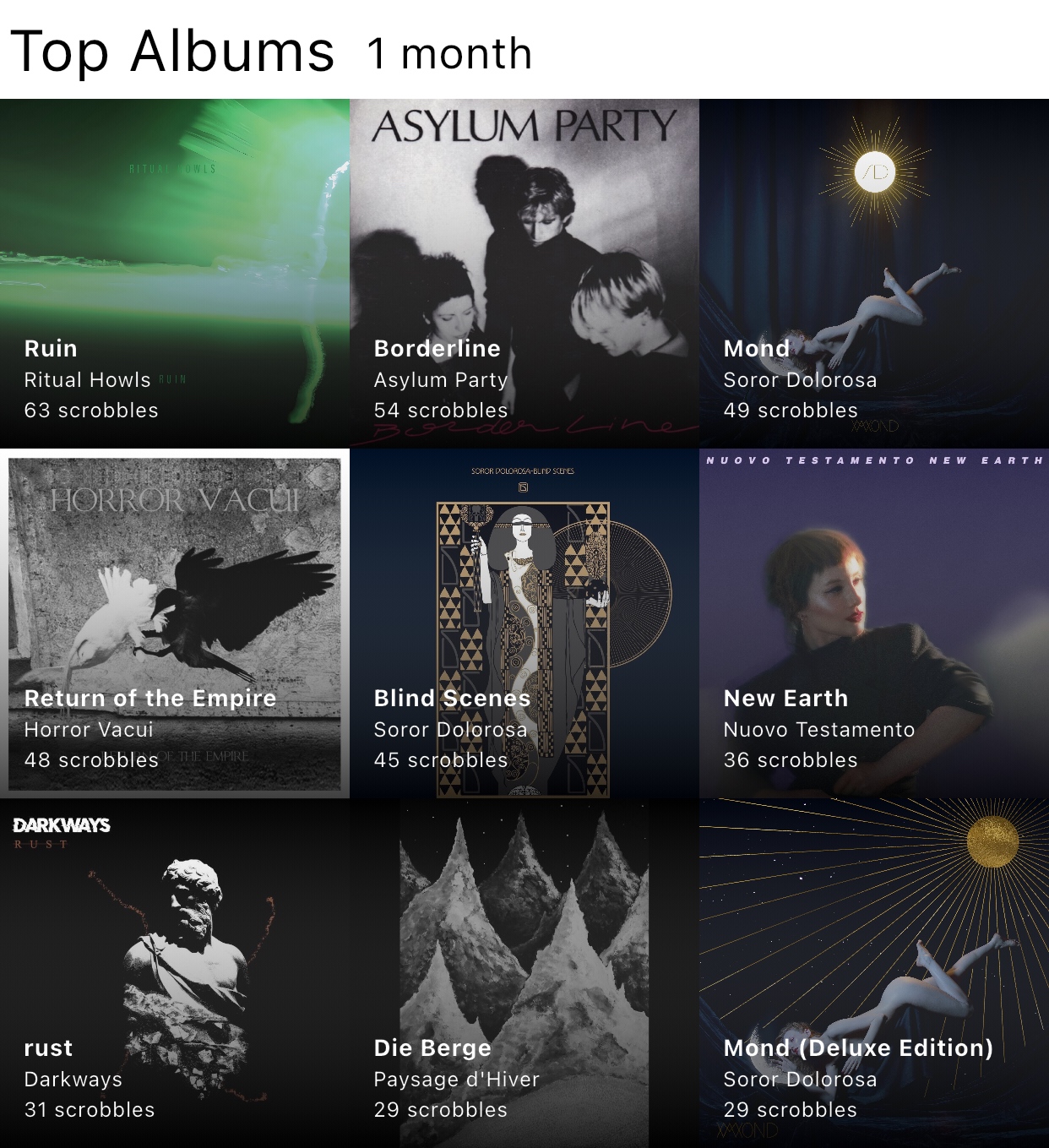Click the Blind Scenes title text
The height and width of the screenshot is (1148, 1049).
452,699
